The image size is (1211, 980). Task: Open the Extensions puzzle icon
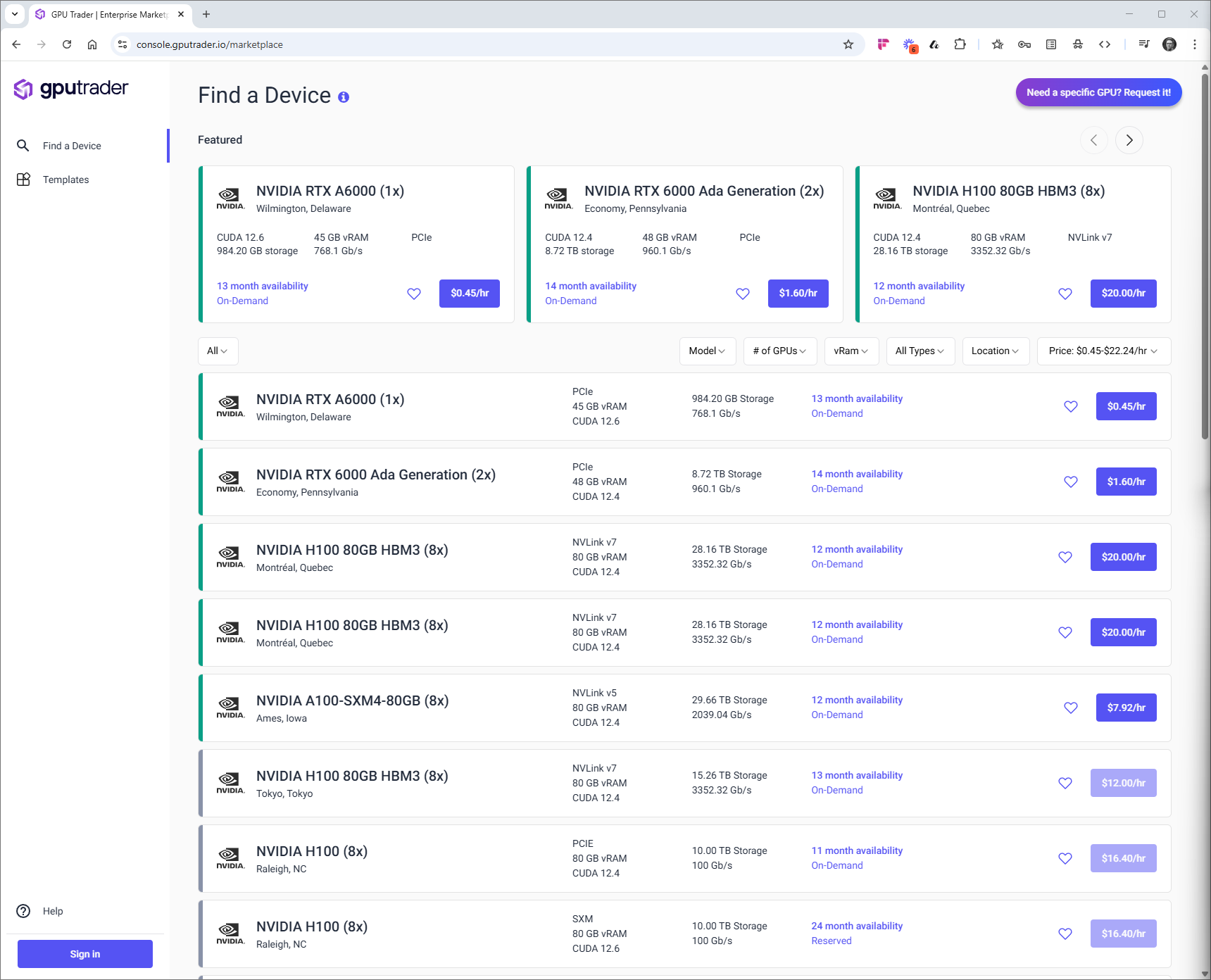(960, 44)
